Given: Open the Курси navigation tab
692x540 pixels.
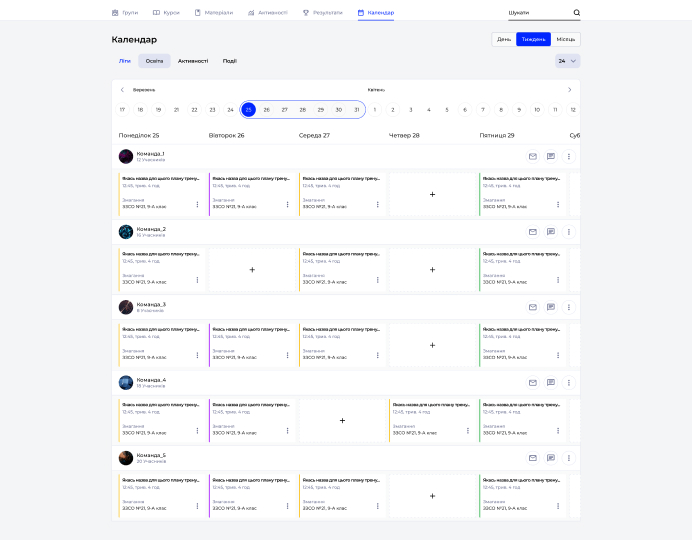Looking at the screenshot, I should click(x=166, y=13).
